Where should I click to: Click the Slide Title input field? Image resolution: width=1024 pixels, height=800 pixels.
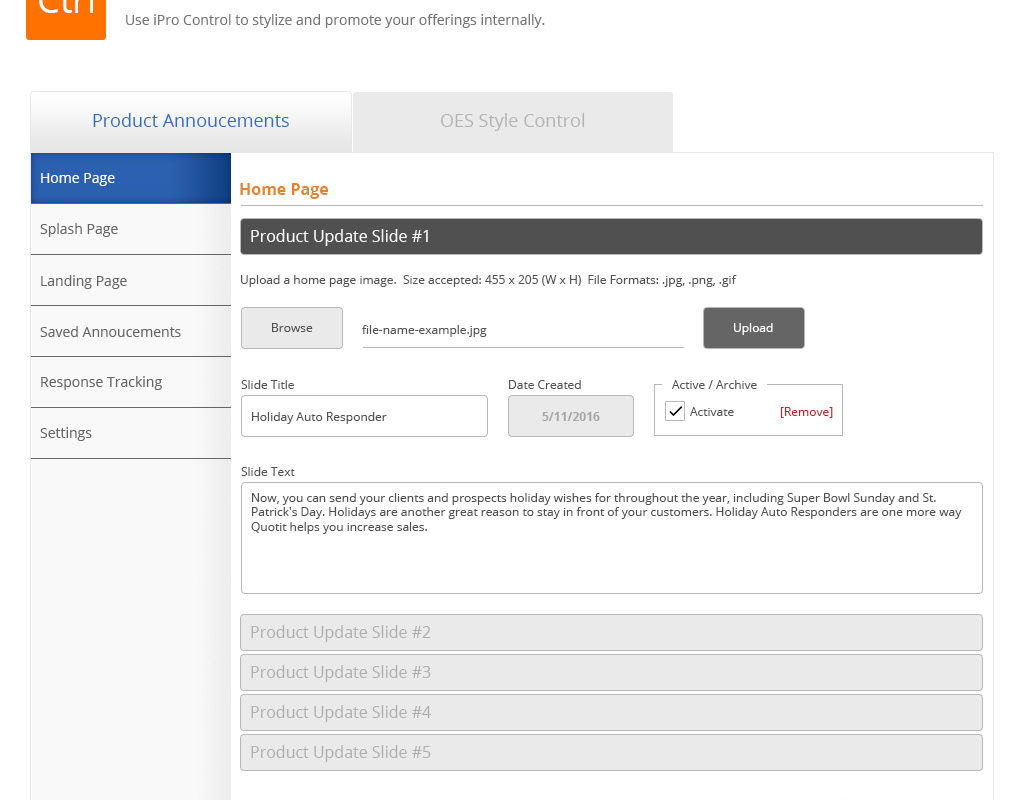click(364, 416)
